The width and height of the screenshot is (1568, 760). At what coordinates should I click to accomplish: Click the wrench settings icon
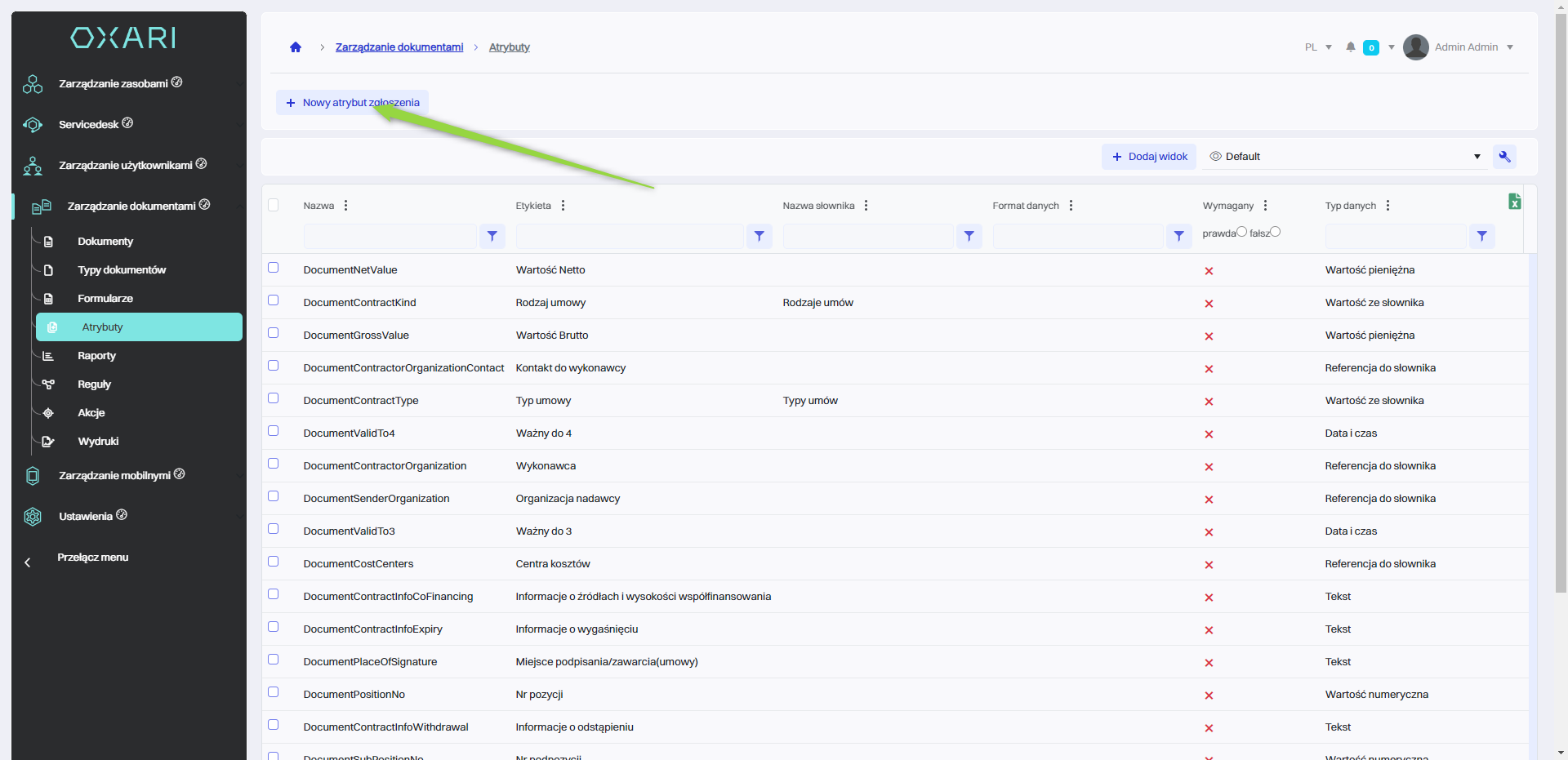click(x=1504, y=157)
